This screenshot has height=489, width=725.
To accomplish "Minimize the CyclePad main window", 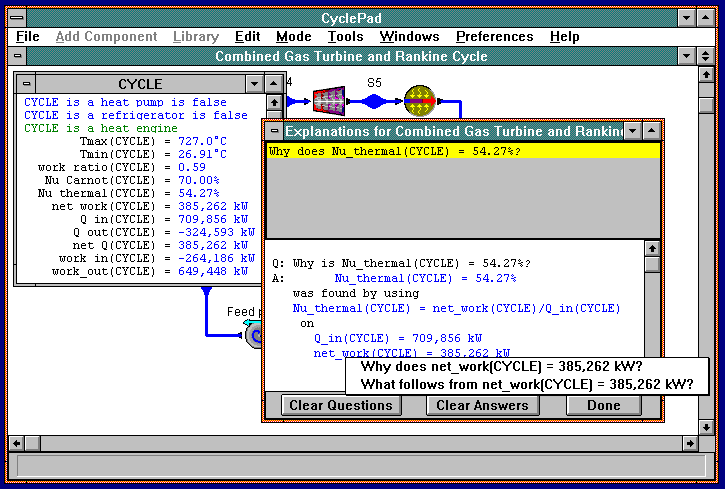I will tap(687, 18).
